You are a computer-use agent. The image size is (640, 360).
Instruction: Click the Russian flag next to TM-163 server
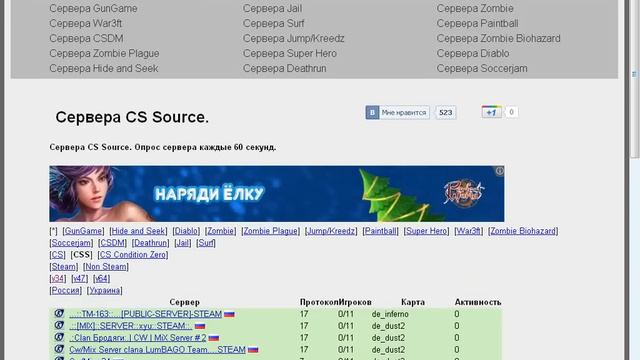229,314
